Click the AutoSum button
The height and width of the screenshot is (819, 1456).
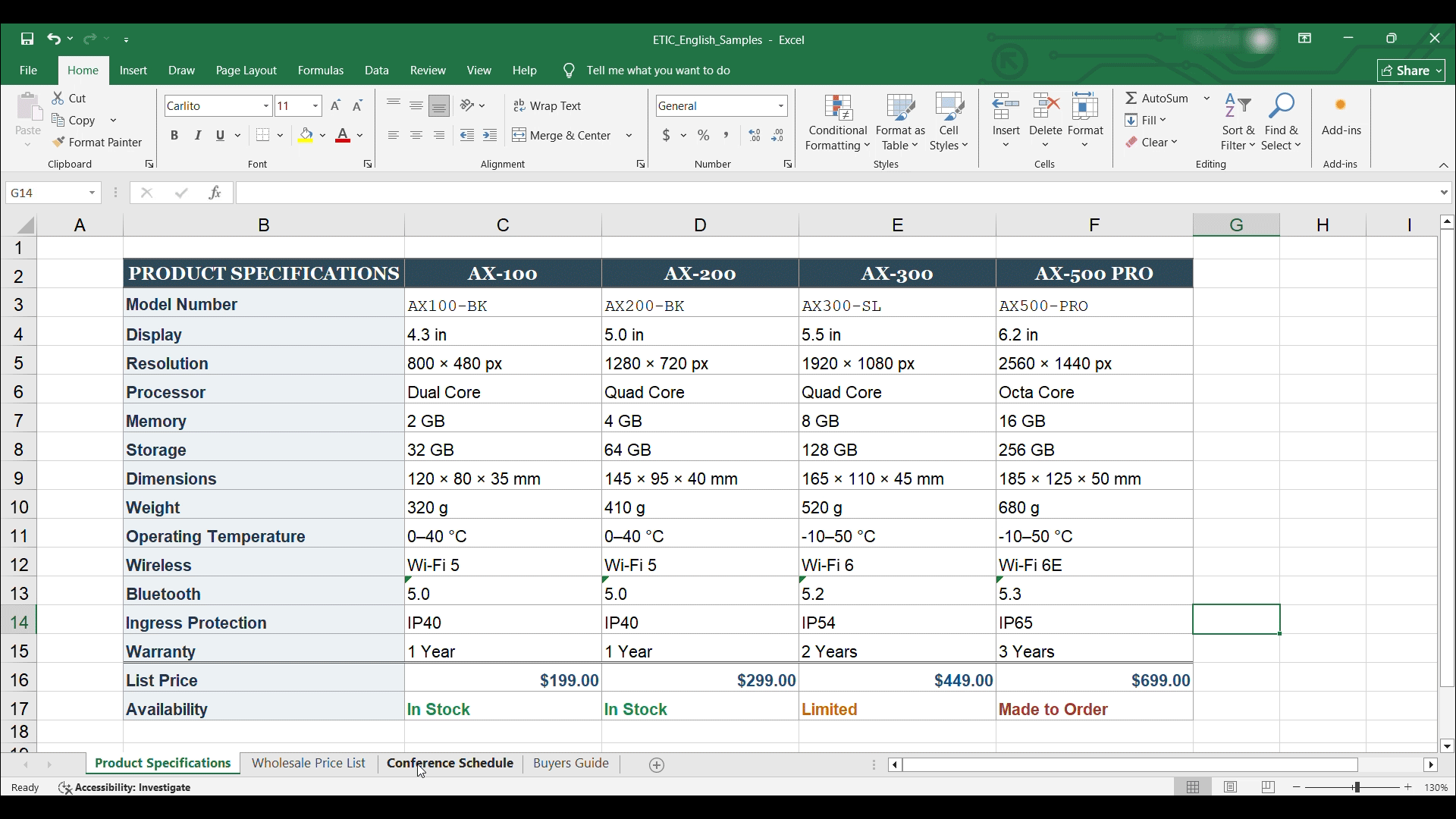coord(1158,99)
